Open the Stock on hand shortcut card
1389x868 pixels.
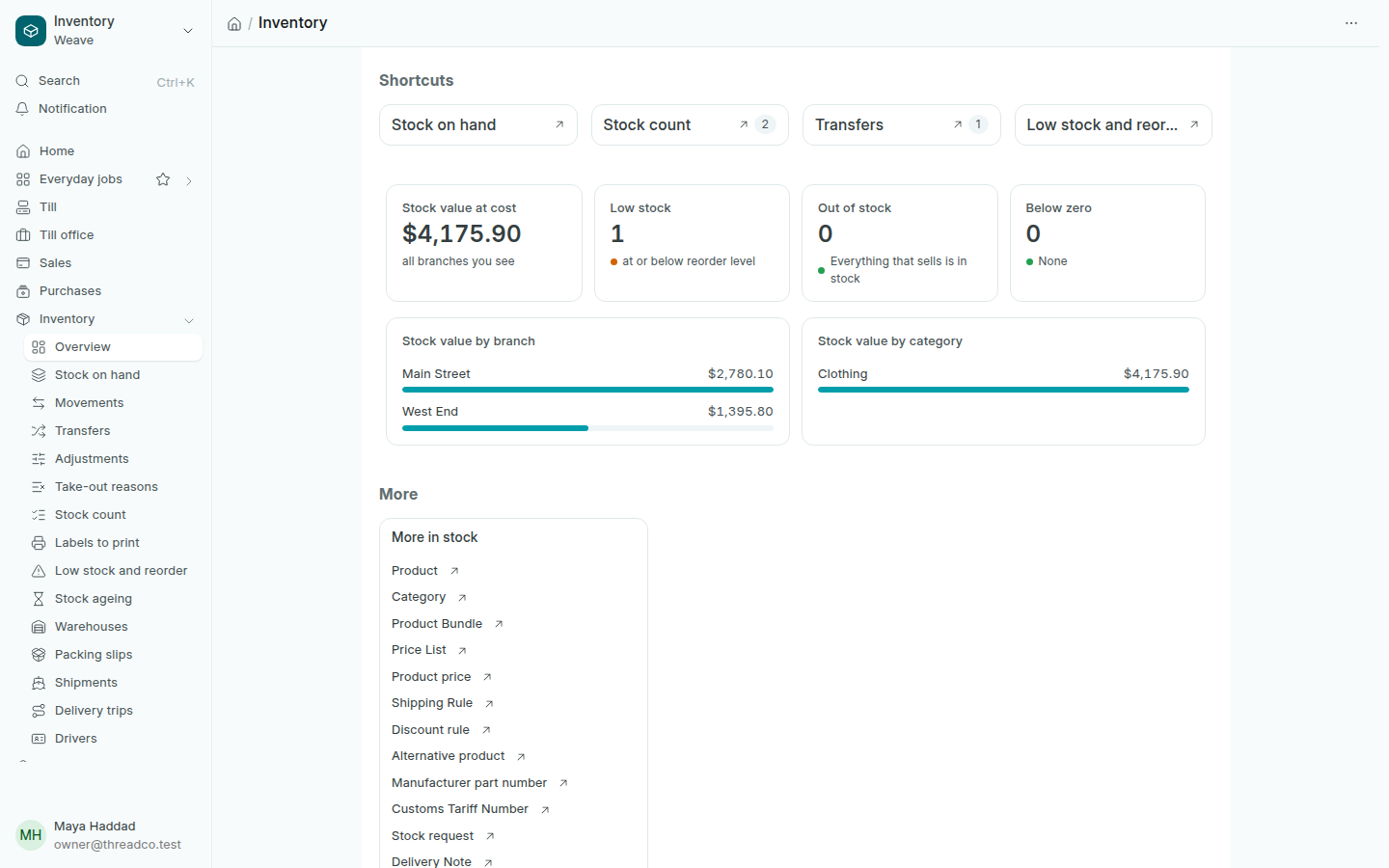tap(478, 125)
